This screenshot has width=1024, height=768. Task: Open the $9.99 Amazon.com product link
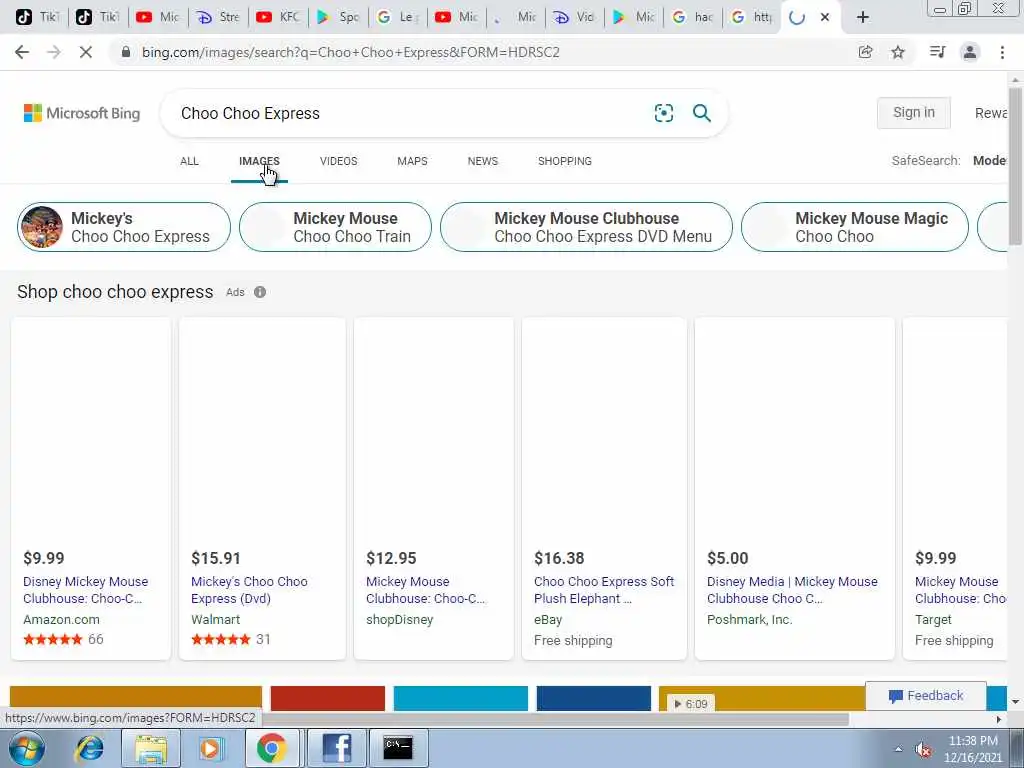pyautogui.click(x=86, y=590)
